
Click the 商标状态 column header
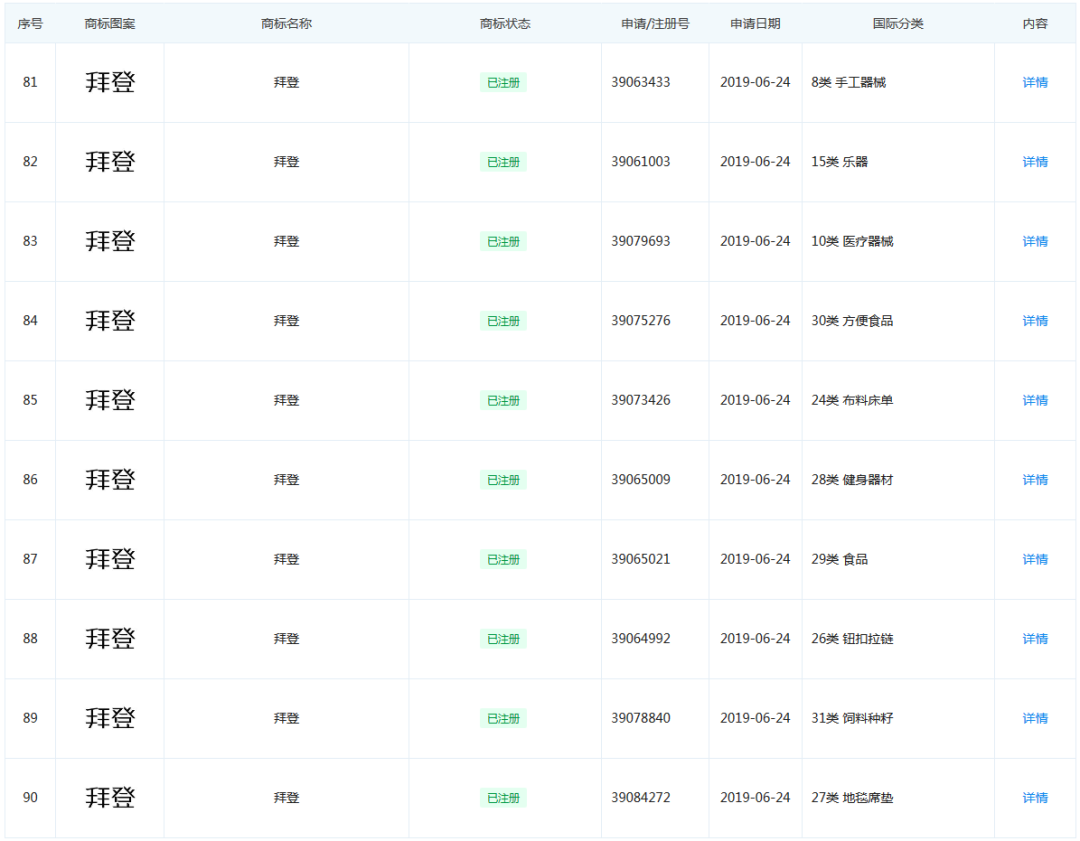point(505,23)
